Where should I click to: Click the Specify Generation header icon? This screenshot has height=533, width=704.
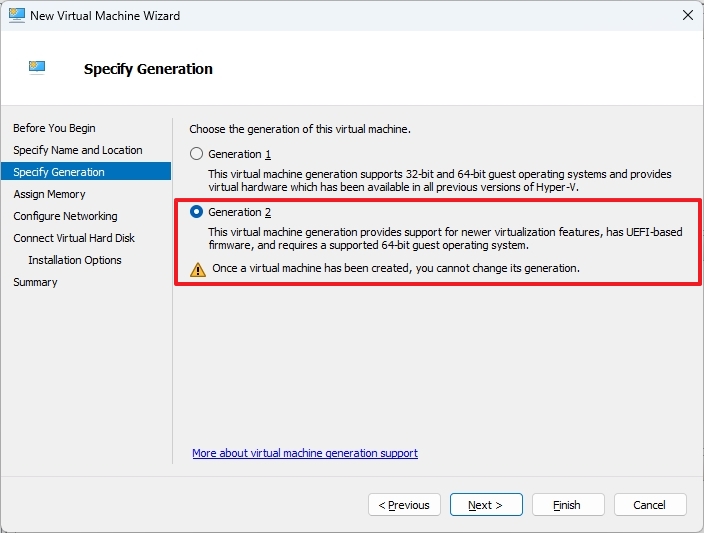click(x=37, y=68)
